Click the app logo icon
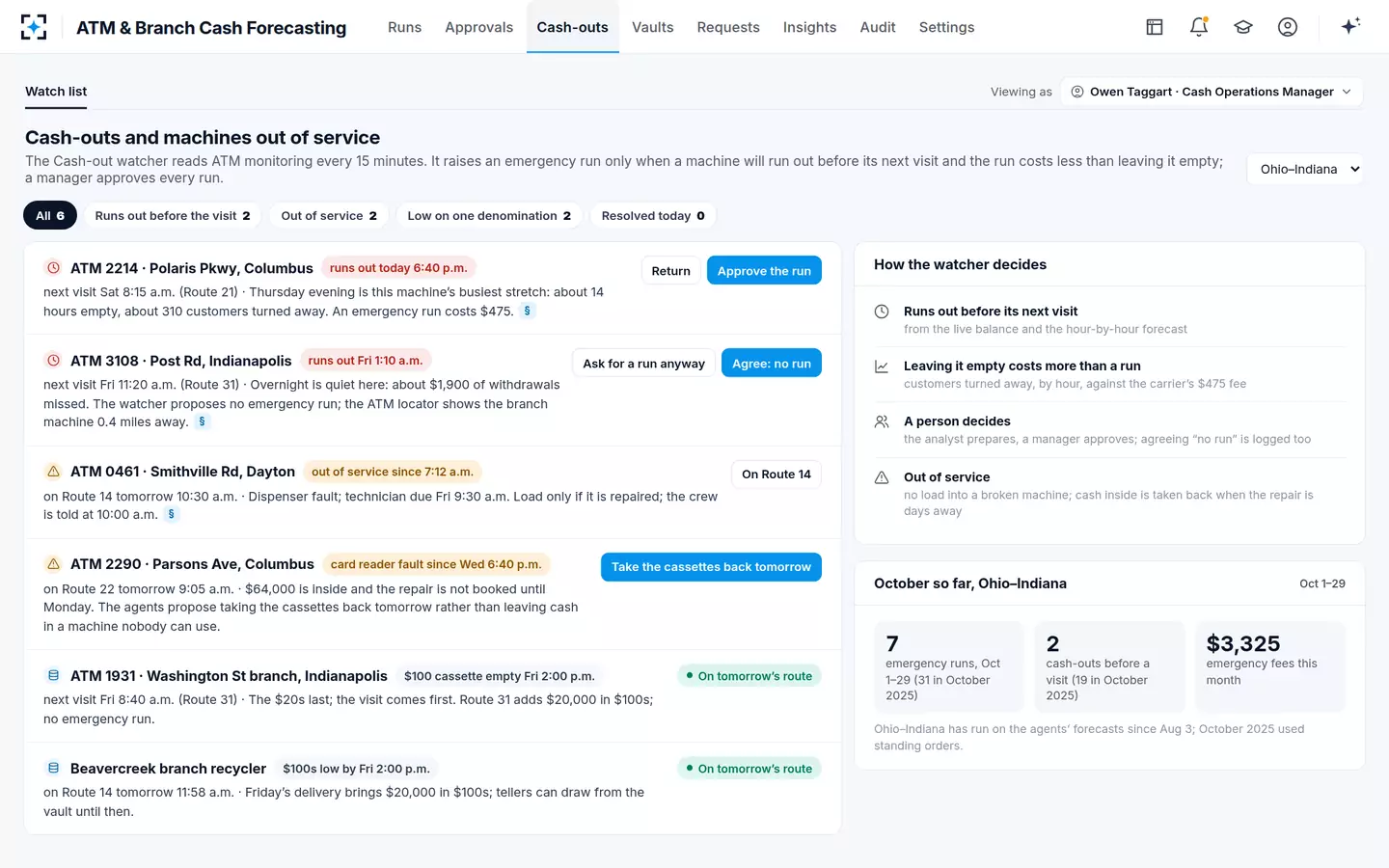The width and height of the screenshot is (1389, 868). 34,27
